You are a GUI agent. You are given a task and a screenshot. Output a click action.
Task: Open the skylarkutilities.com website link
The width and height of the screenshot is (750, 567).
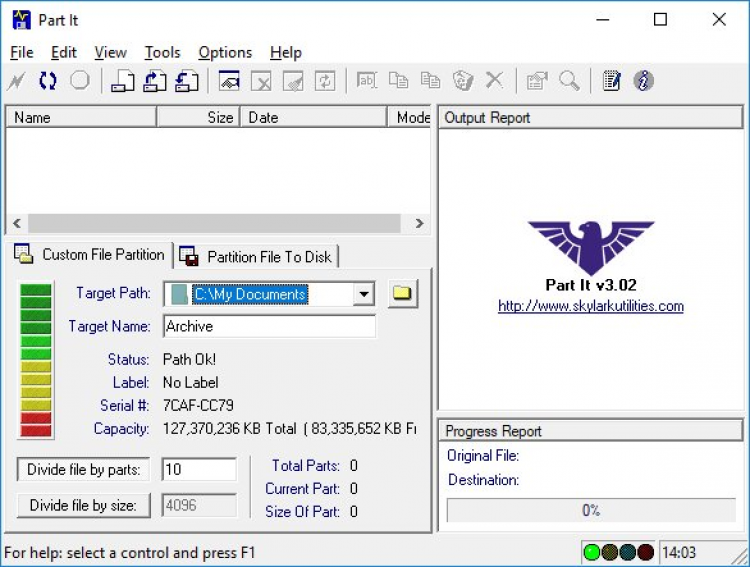pos(591,306)
